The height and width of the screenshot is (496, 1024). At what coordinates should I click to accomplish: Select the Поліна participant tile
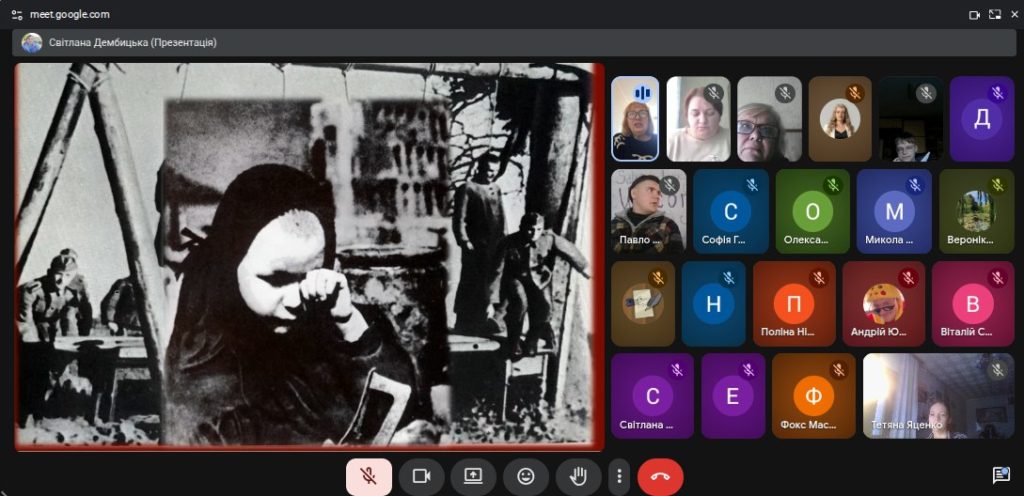click(x=794, y=304)
